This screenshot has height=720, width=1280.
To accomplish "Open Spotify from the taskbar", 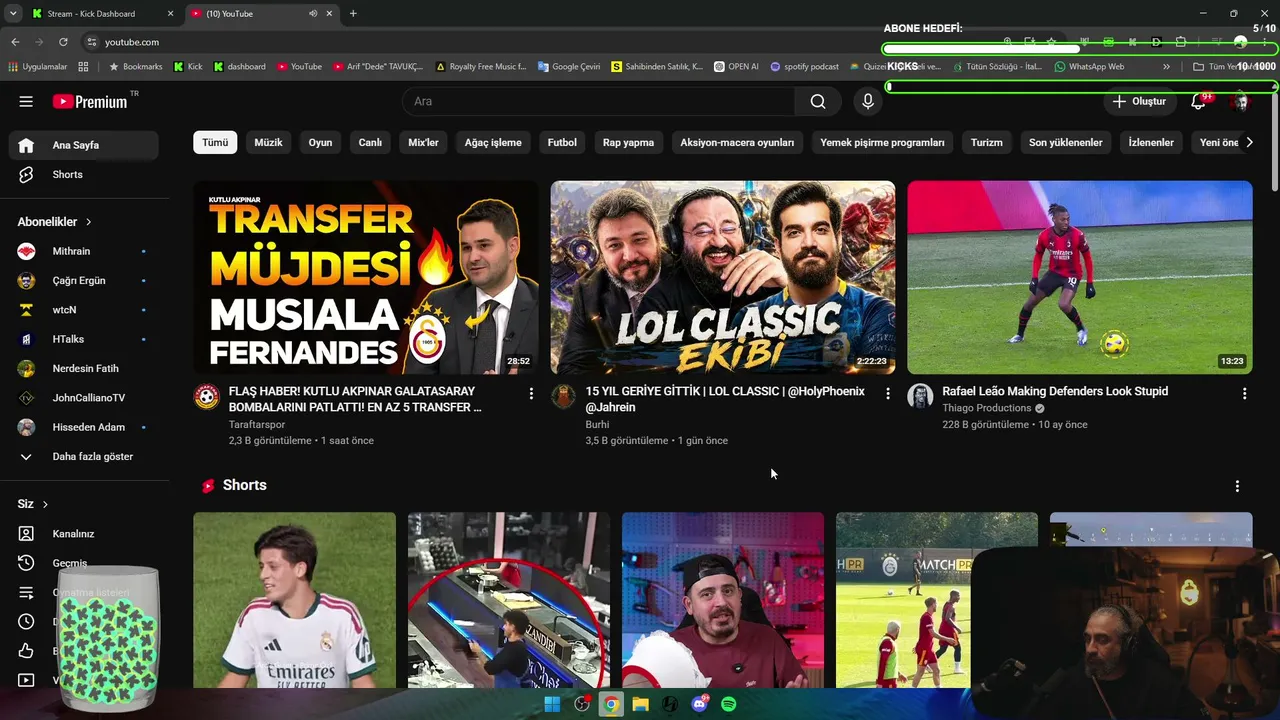I will 729,704.
